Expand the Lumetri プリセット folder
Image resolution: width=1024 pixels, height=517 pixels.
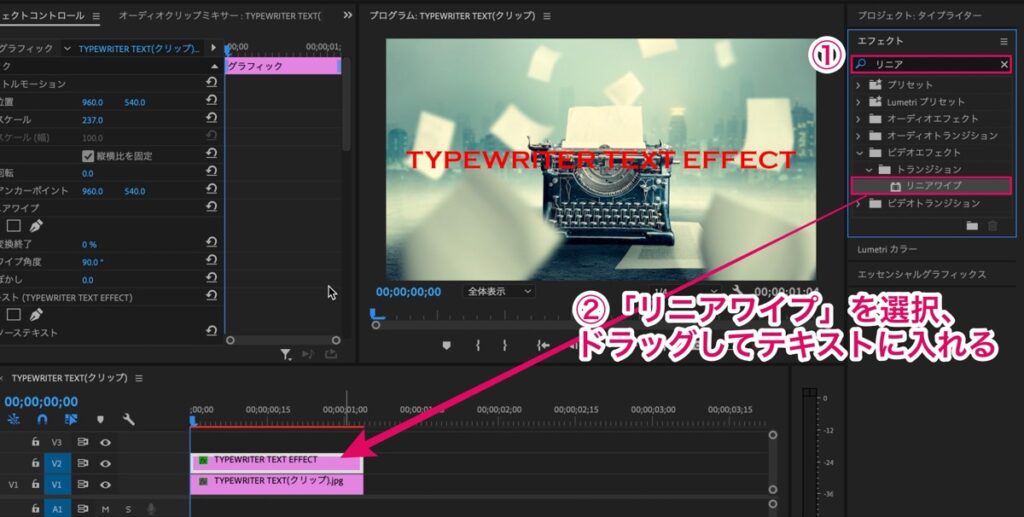[x=858, y=102]
